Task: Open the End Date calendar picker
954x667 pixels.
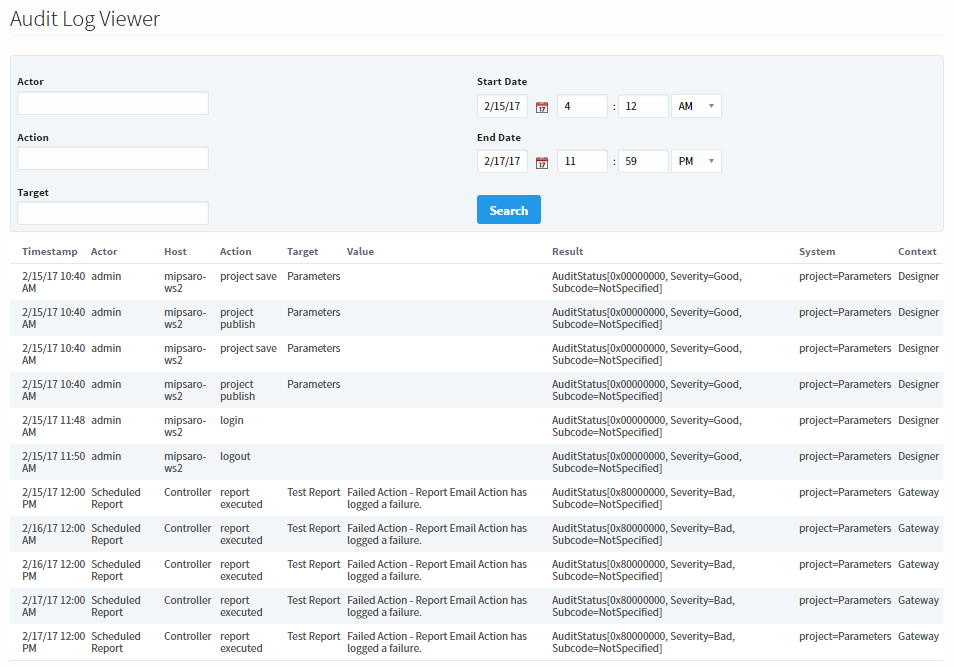Action: (541, 161)
